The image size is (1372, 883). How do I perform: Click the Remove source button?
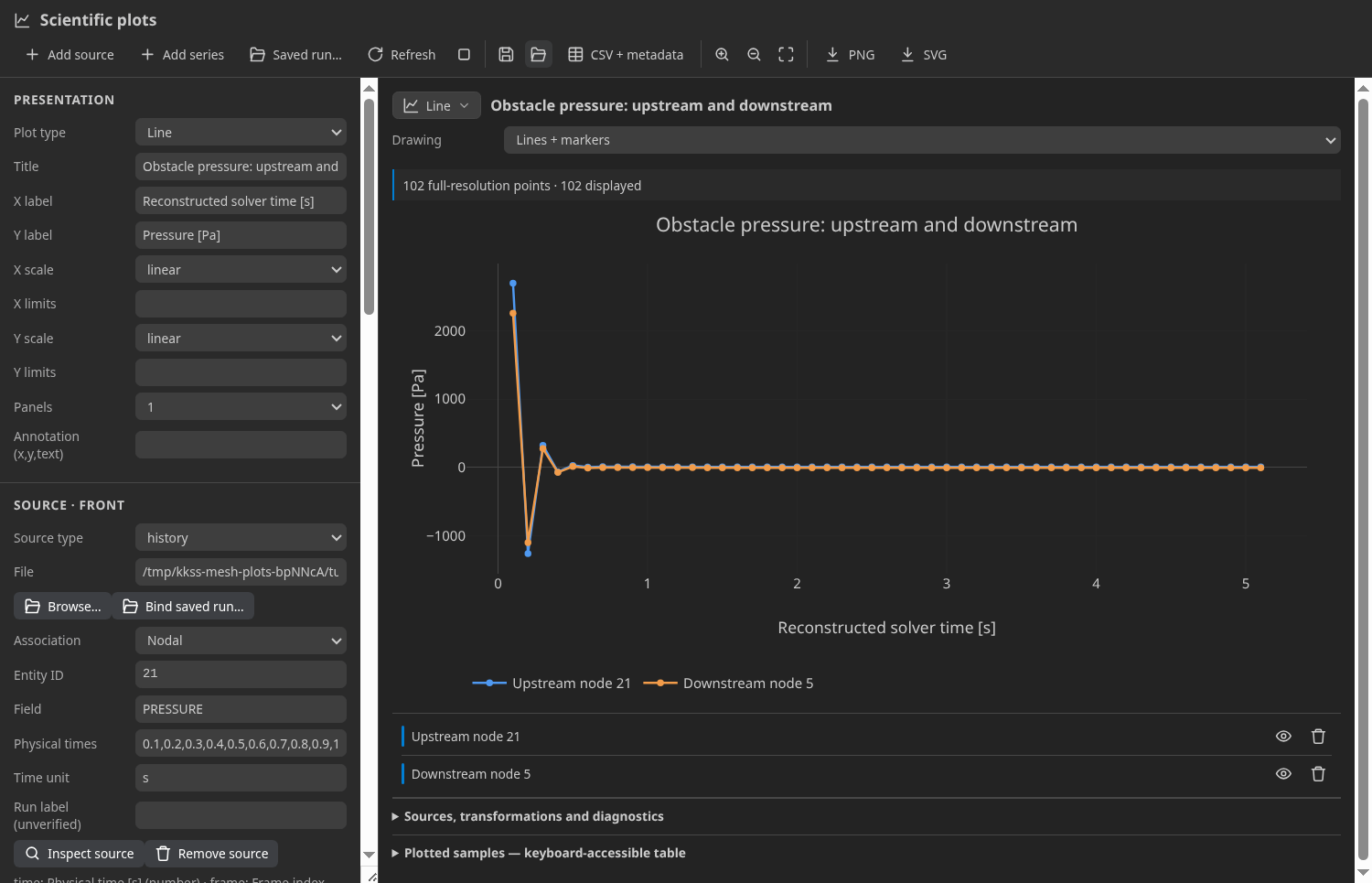click(211, 854)
